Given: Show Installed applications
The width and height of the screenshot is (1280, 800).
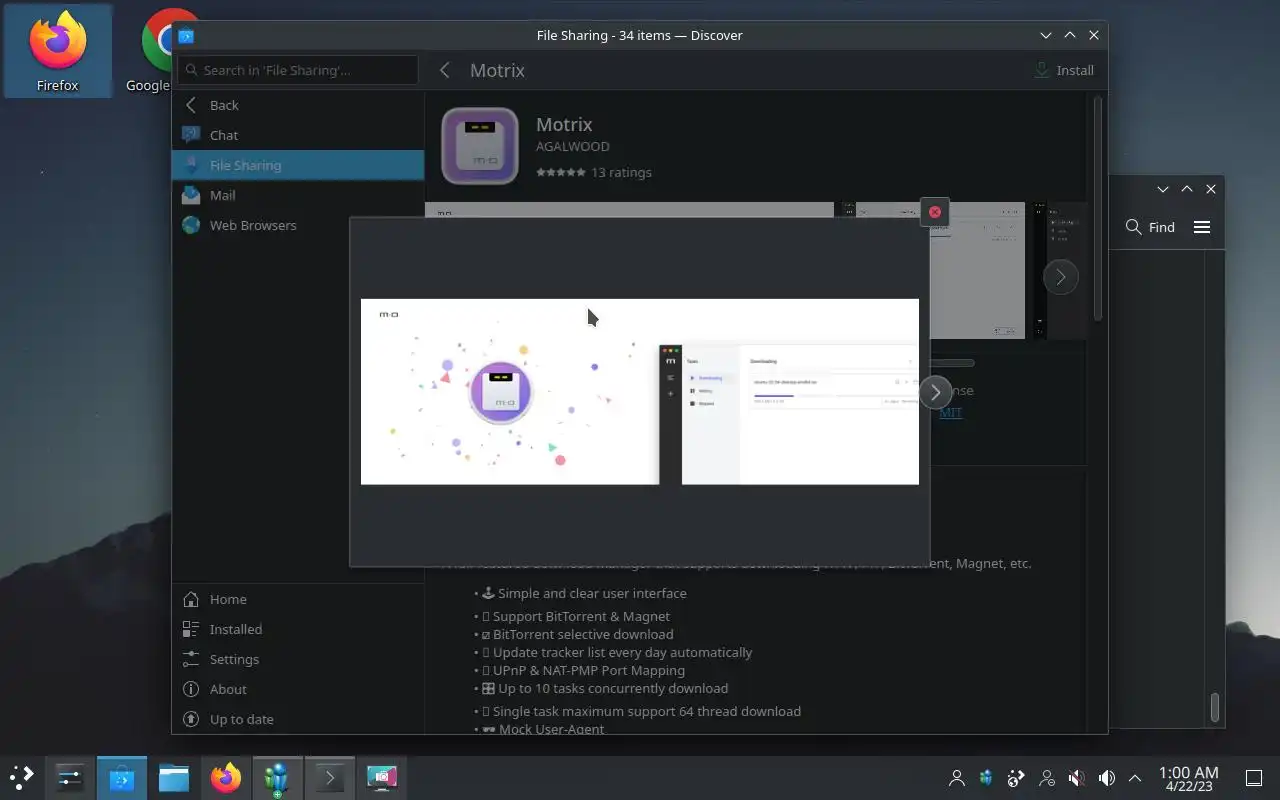Looking at the screenshot, I should point(298,629).
